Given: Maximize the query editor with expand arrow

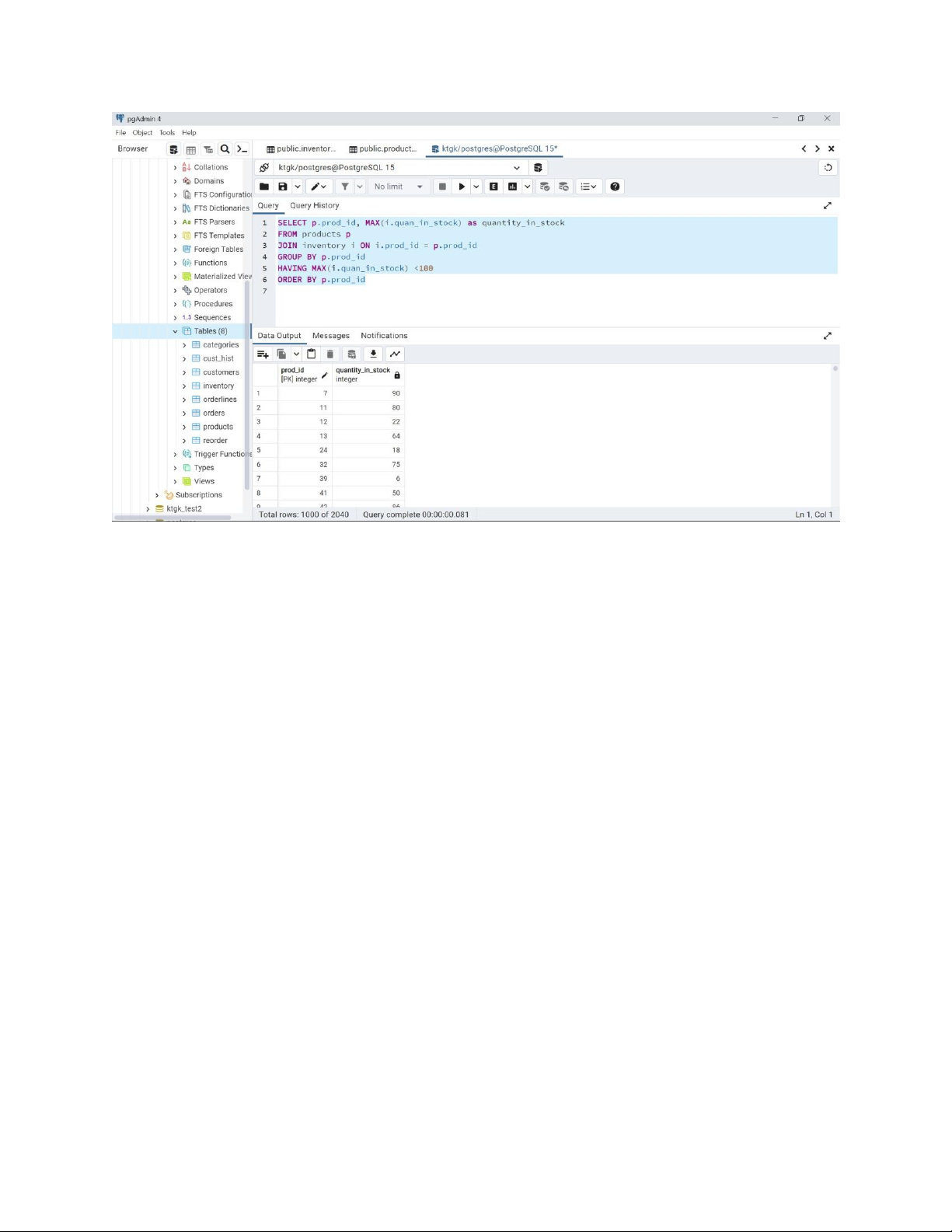Looking at the screenshot, I should coord(828,206).
